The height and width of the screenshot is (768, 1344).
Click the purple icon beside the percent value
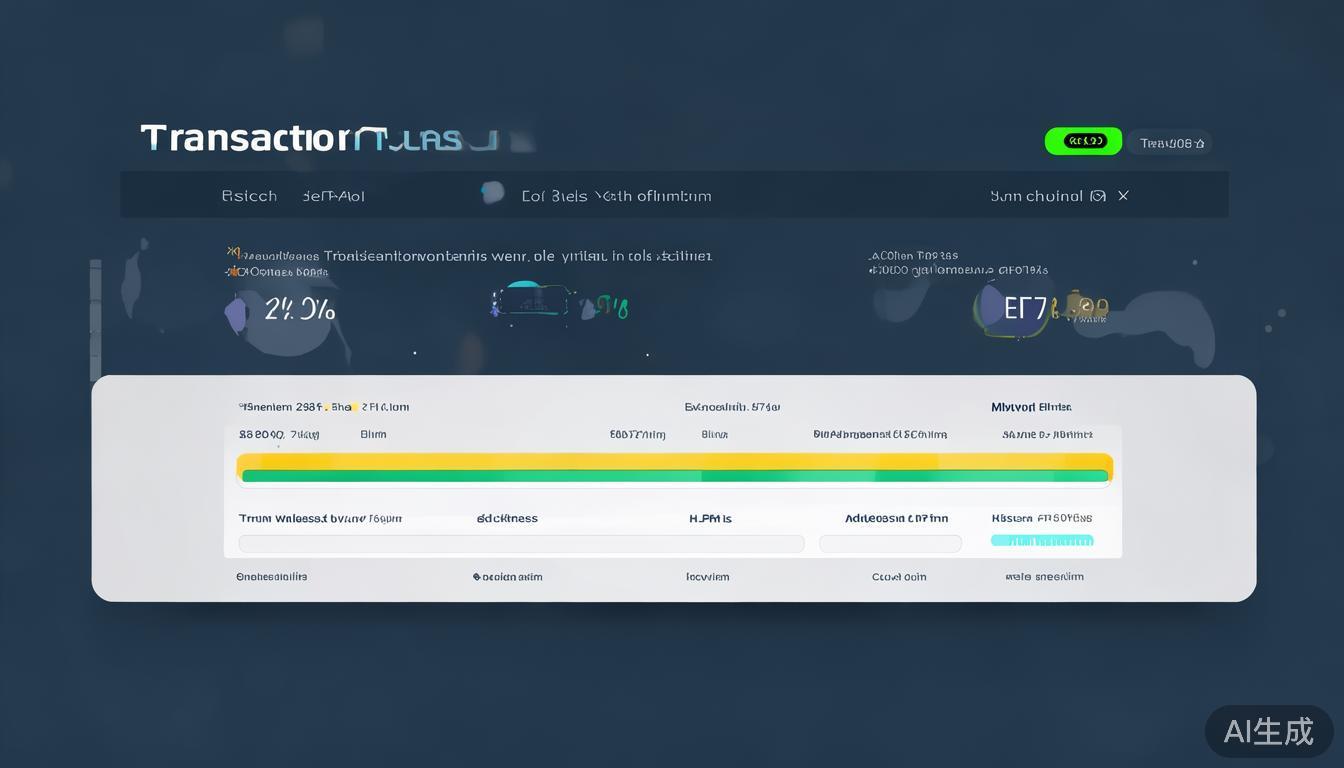237,313
